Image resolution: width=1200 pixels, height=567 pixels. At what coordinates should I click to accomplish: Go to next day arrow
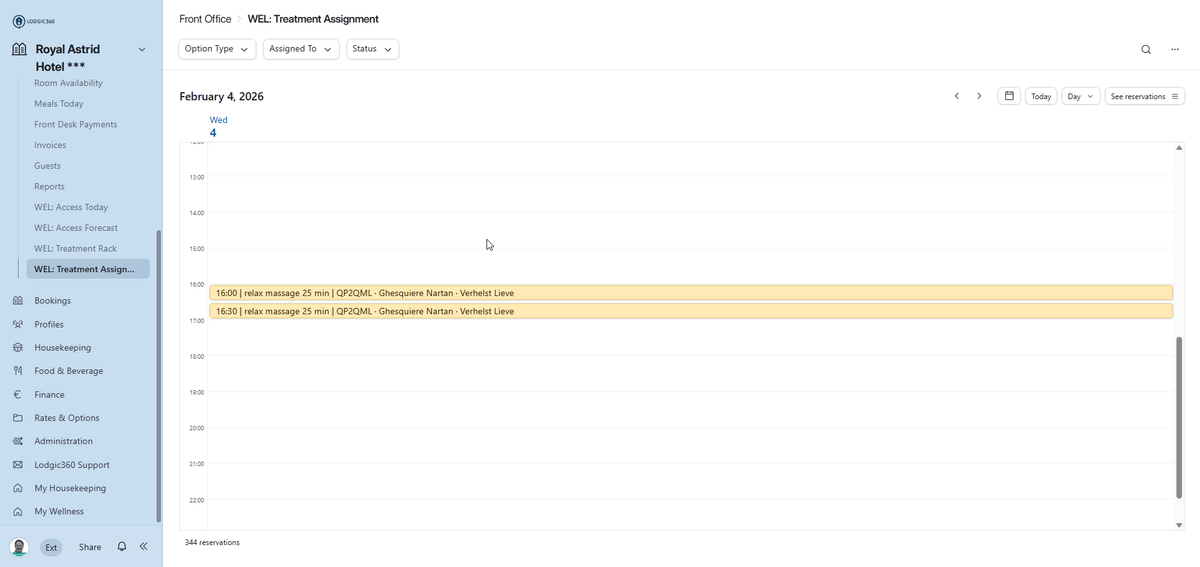[x=979, y=96]
